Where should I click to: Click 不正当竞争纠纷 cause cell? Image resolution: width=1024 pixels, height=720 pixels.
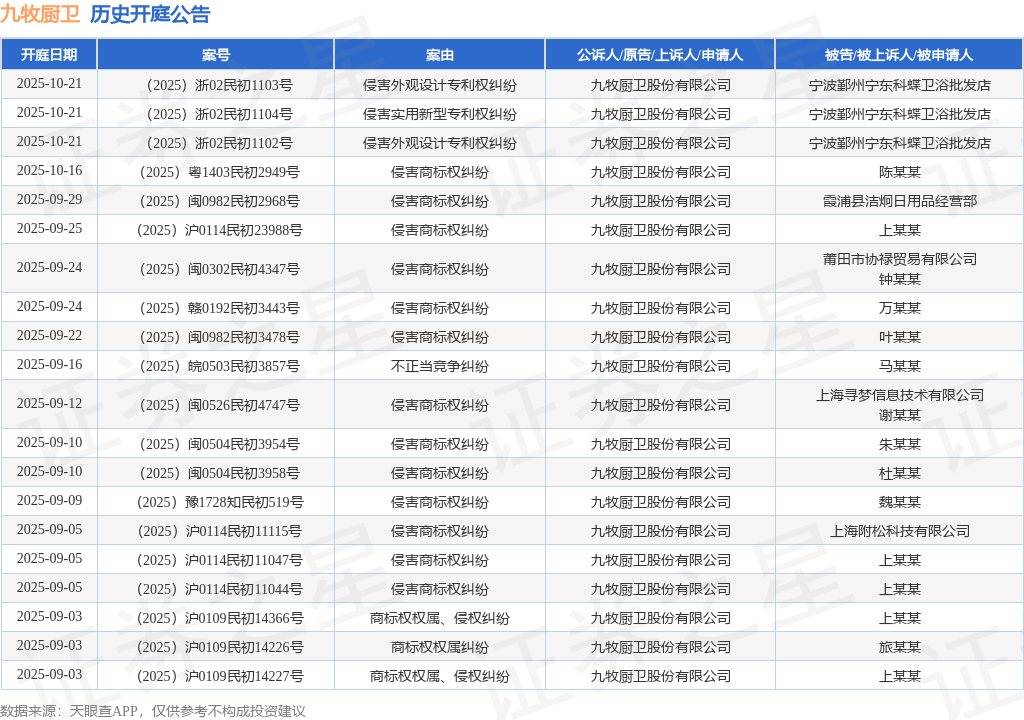pyautogui.click(x=440, y=367)
